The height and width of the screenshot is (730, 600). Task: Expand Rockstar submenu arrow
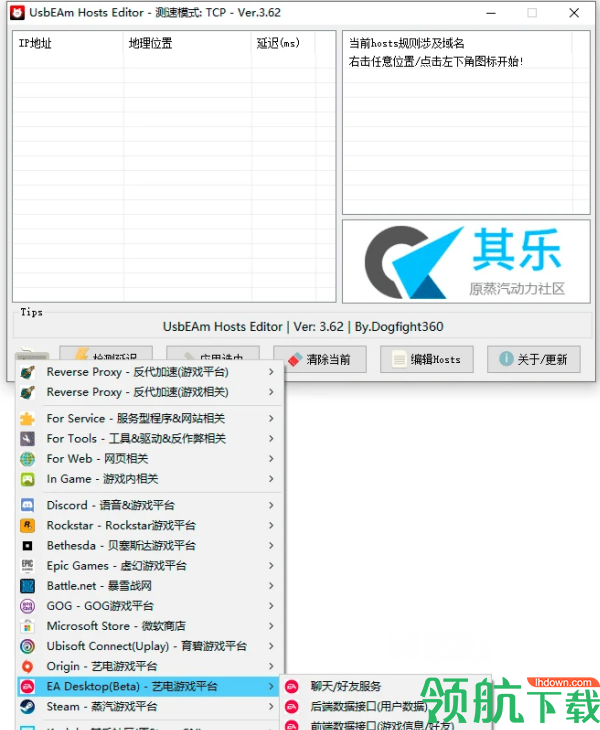click(x=271, y=525)
